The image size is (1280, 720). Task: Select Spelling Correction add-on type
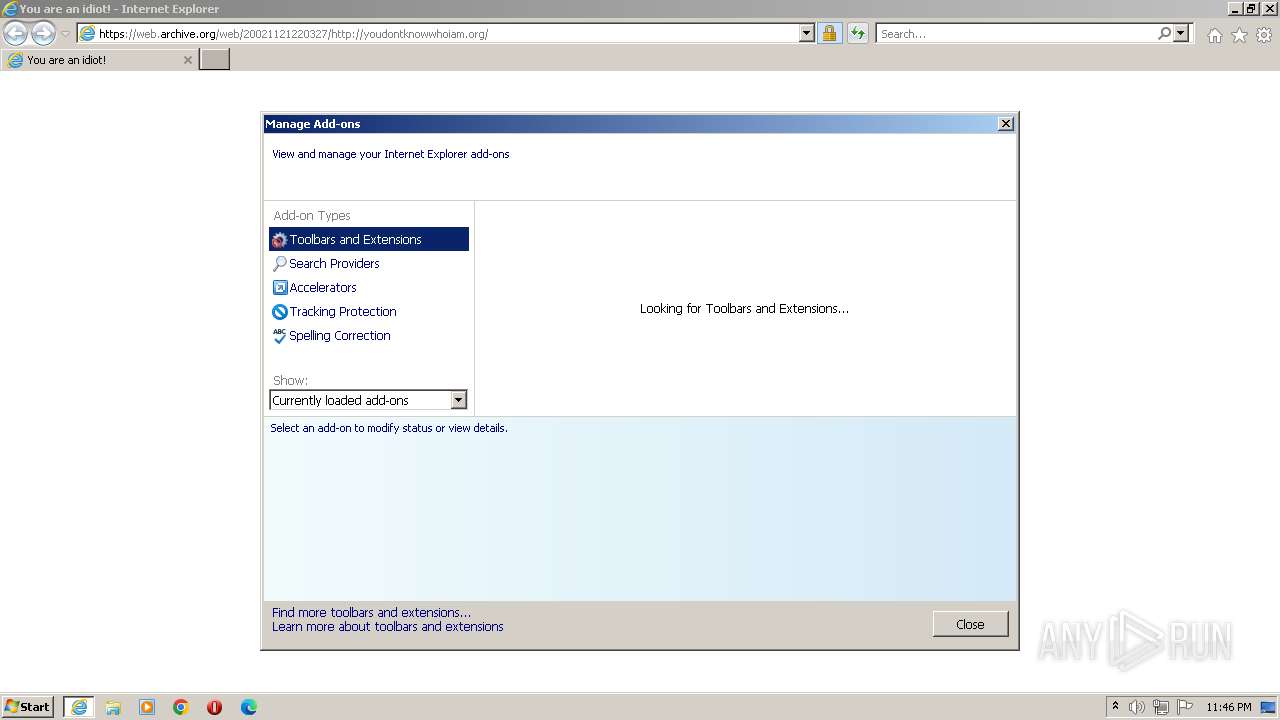(x=369, y=335)
